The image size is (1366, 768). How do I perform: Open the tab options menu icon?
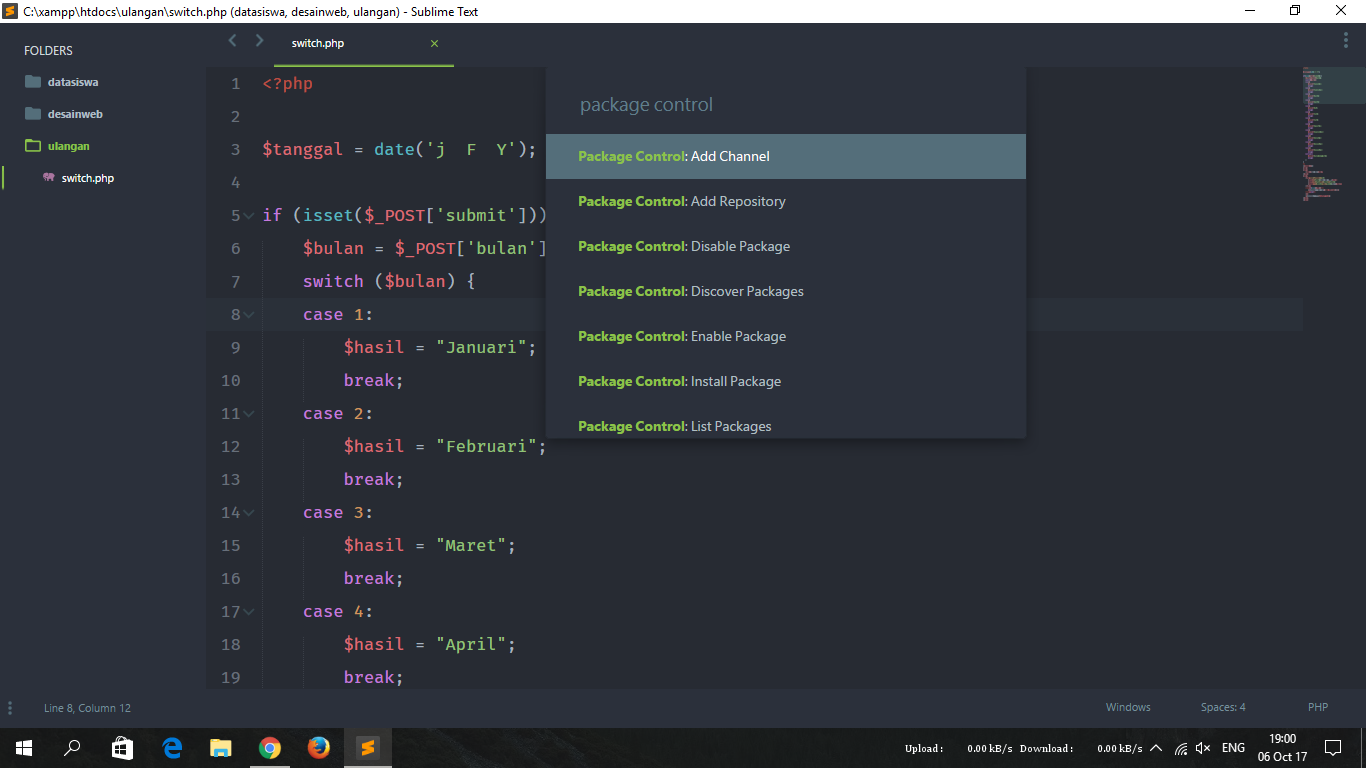[1346, 40]
